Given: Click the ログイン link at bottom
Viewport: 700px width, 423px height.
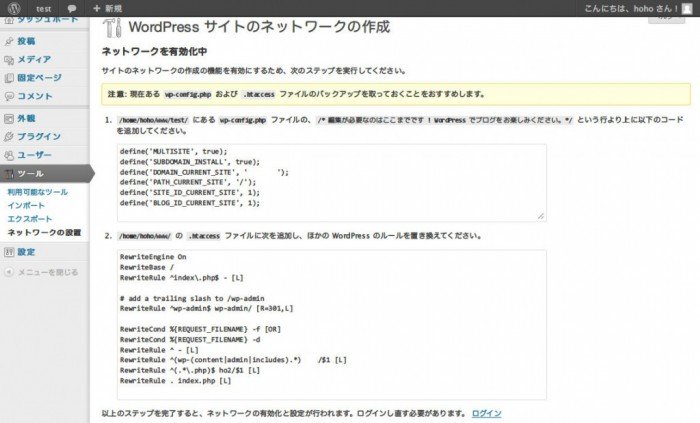Looking at the screenshot, I should click(486, 413).
